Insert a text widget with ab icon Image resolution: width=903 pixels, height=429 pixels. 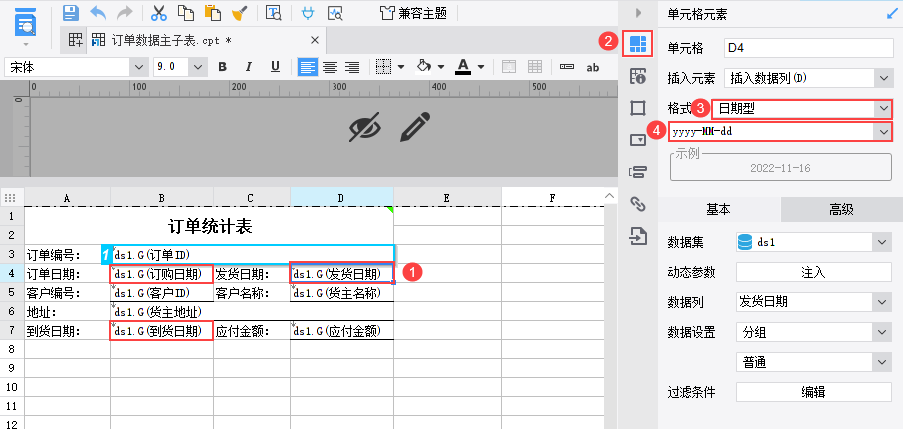point(593,67)
